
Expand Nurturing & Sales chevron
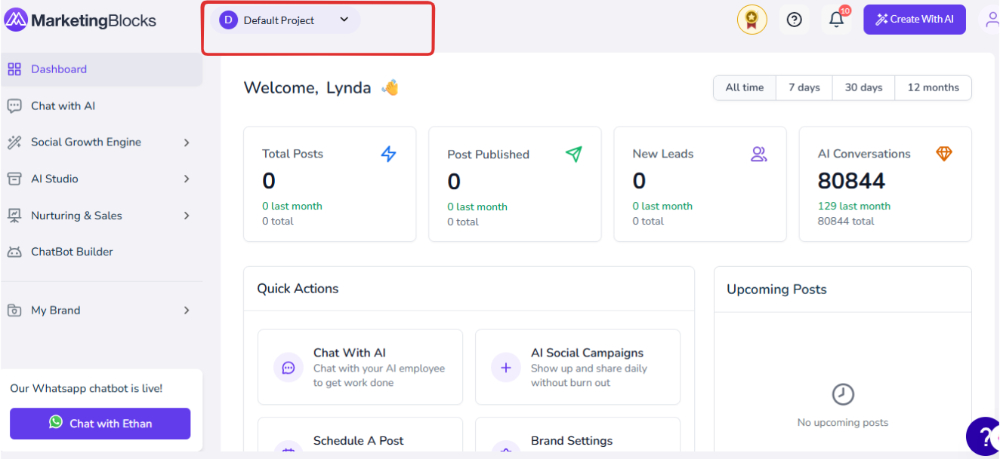(187, 216)
